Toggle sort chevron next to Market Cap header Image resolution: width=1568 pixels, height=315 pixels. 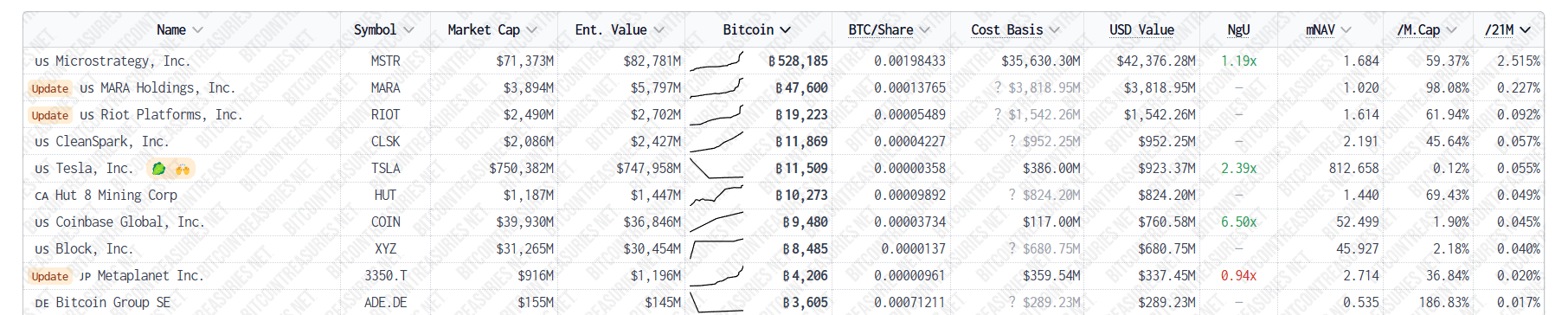(531, 30)
